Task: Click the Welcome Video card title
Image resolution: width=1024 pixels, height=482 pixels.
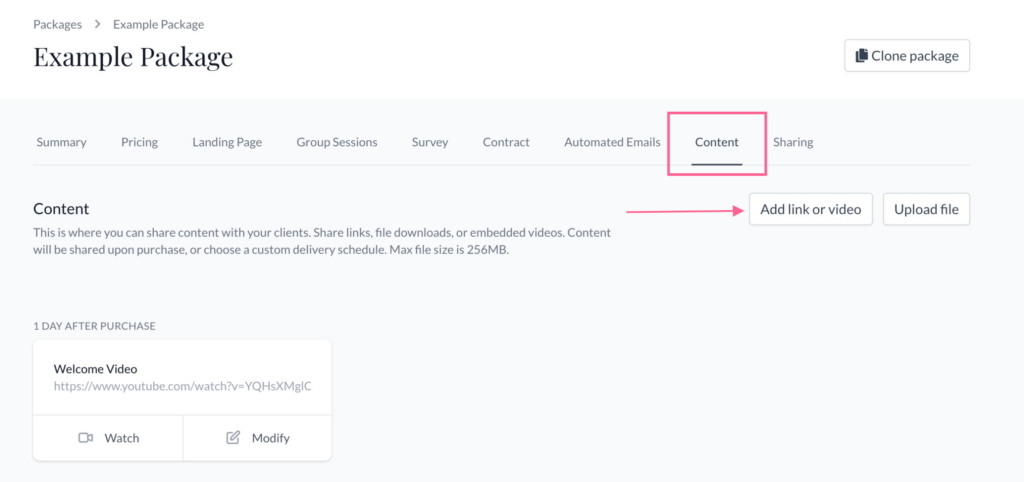Action: click(95, 369)
